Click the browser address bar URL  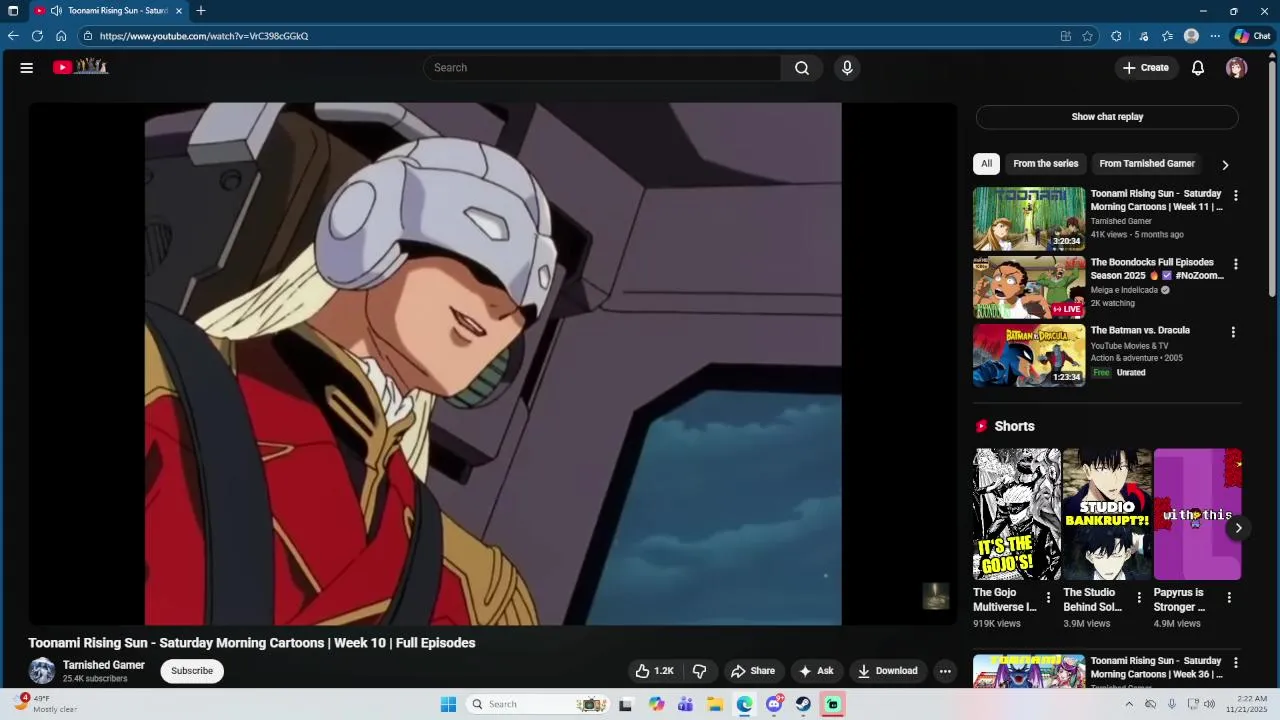point(204,36)
